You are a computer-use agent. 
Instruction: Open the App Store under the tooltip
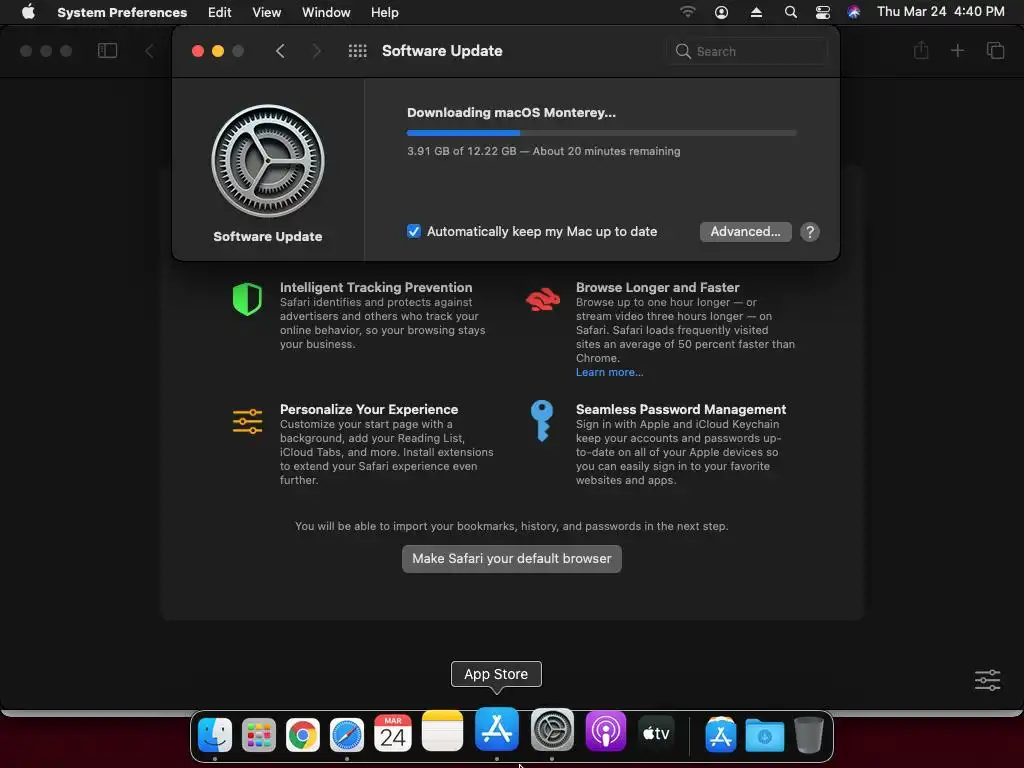(496, 729)
